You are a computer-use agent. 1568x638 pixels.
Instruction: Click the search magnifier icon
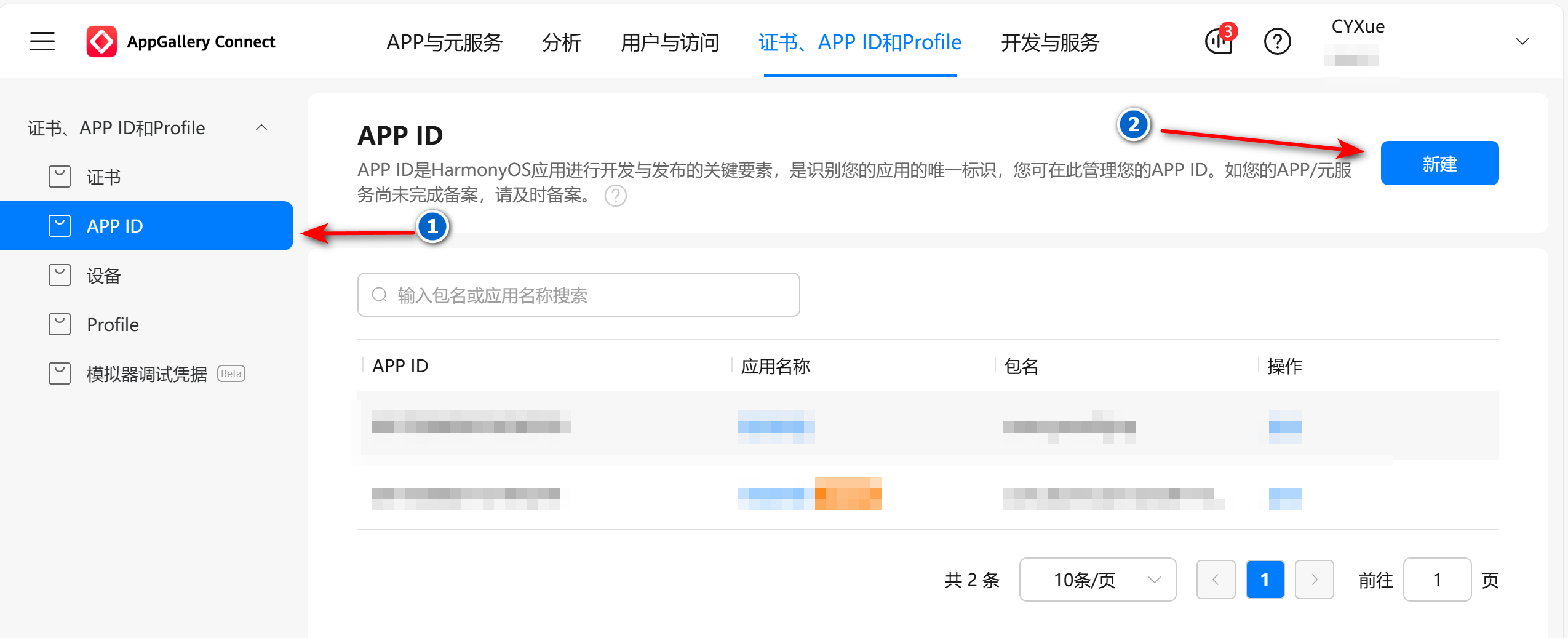pos(380,295)
